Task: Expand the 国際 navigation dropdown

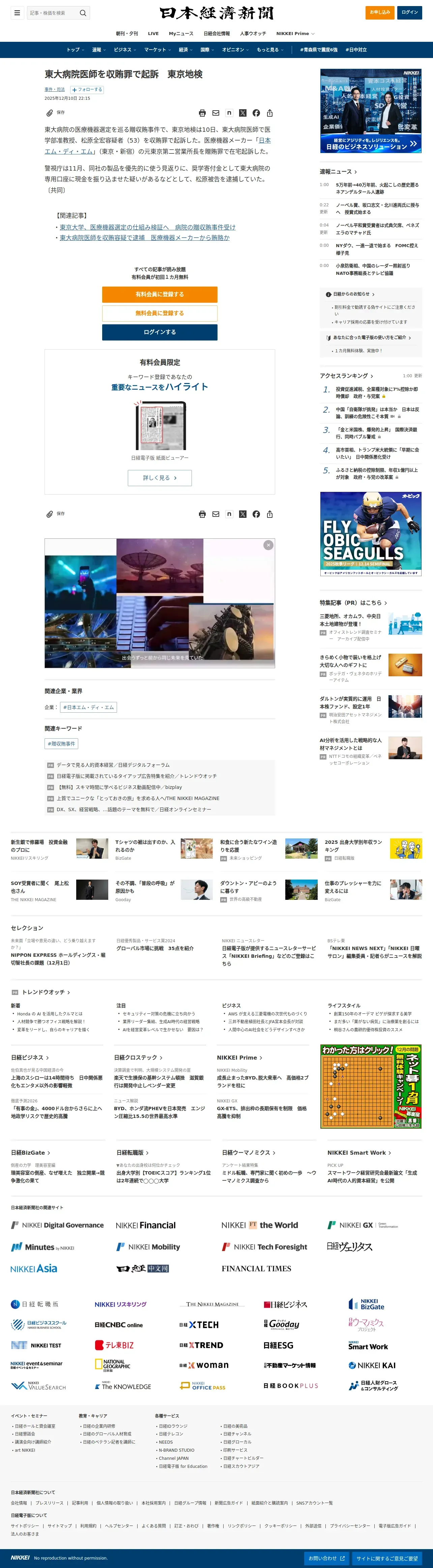Action: [207, 50]
